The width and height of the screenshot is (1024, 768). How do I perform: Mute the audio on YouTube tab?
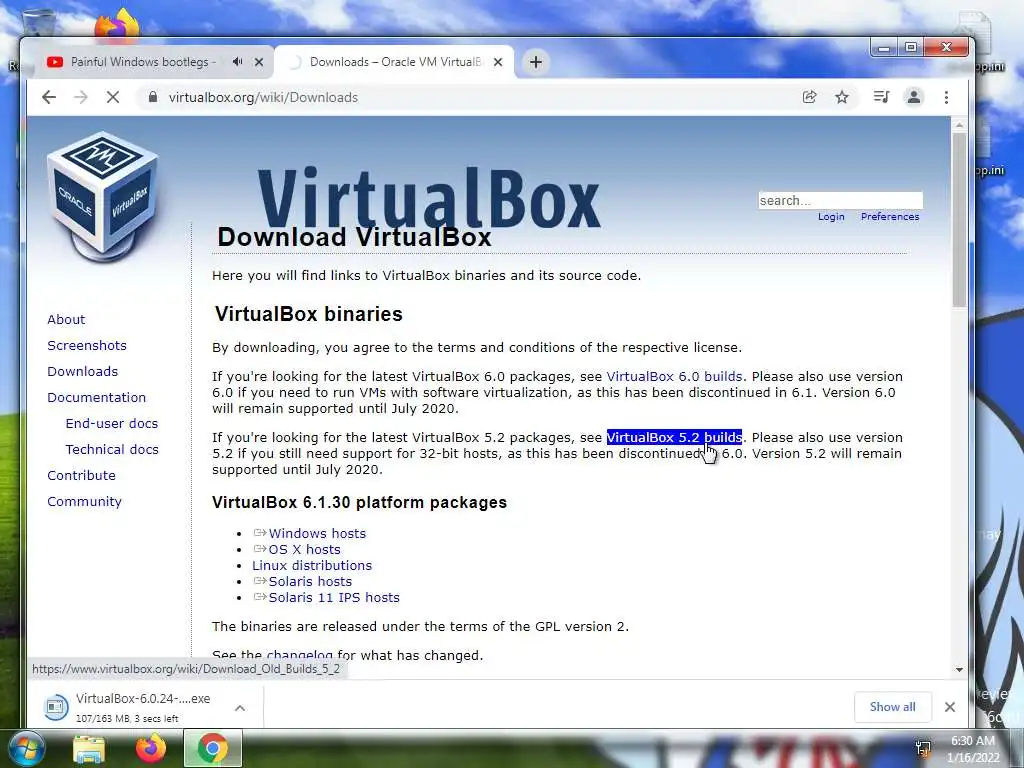(x=238, y=62)
